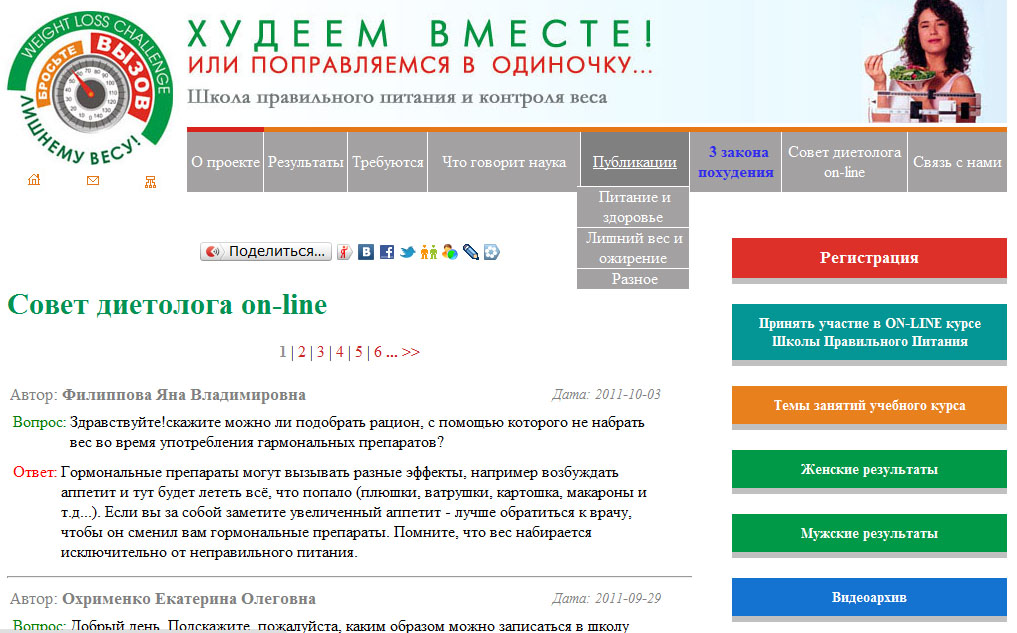
Task: Go to page 4 in pagination
Action: (339, 352)
